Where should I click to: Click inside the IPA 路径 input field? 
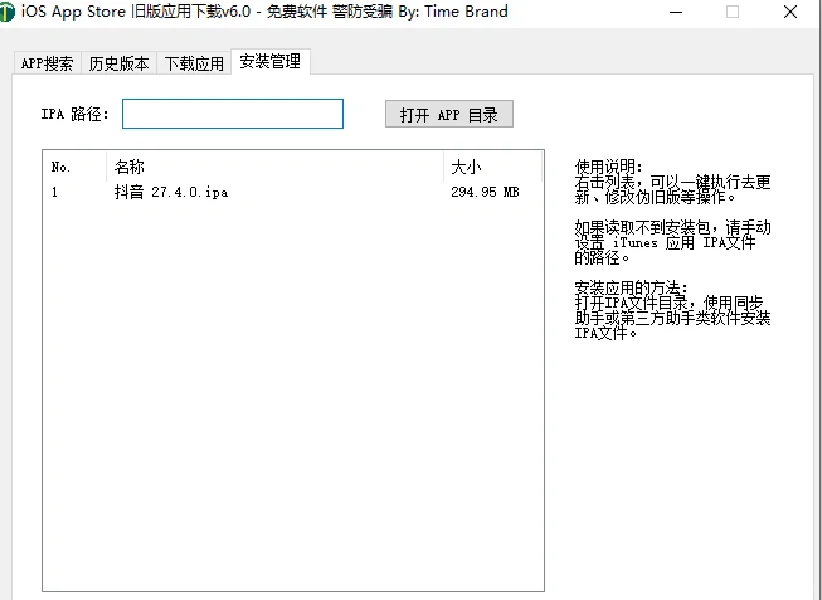[232, 114]
